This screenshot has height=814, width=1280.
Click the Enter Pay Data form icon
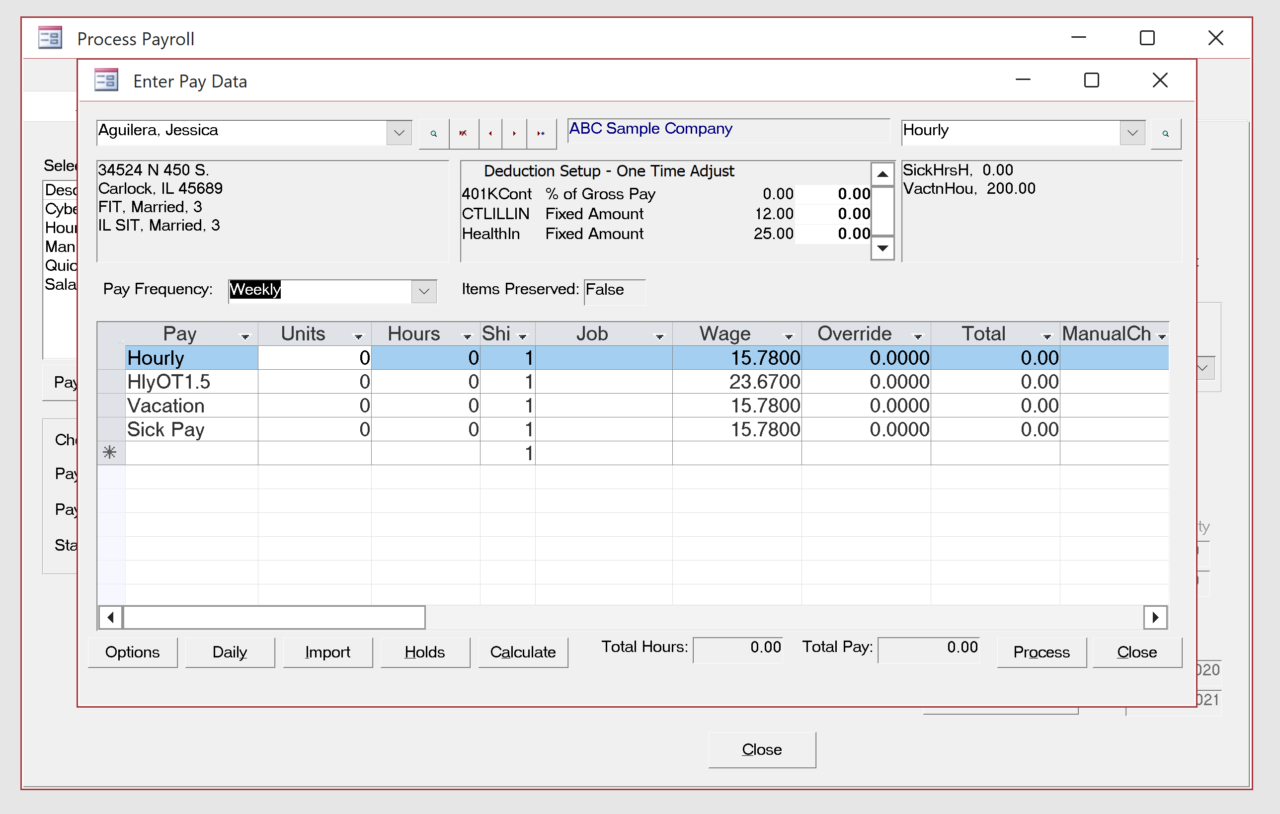tap(104, 80)
